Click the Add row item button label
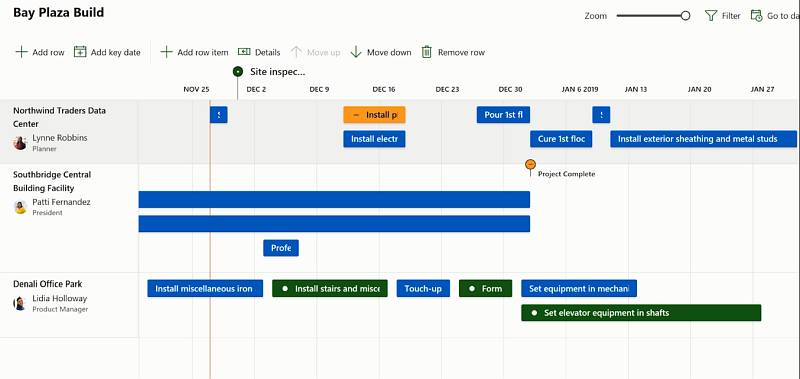The height and width of the screenshot is (379, 800). (203, 52)
